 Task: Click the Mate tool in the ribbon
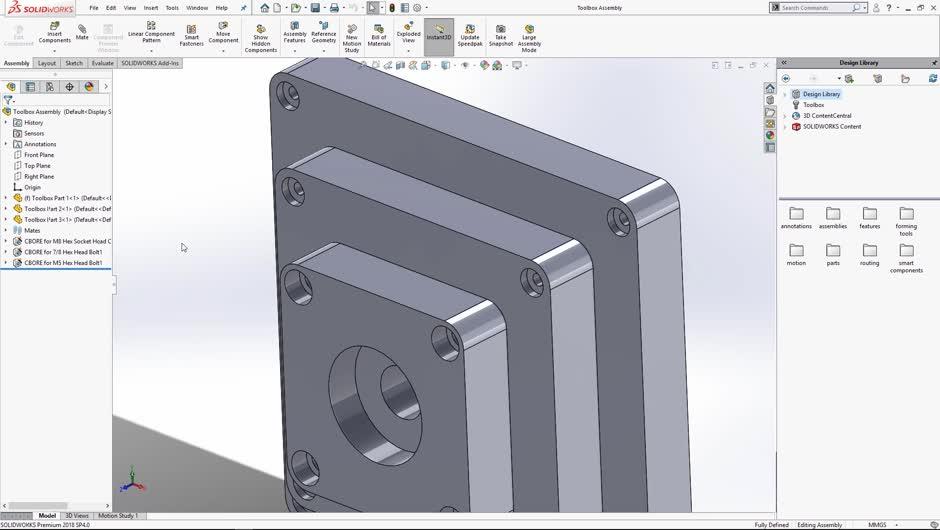[x=82, y=32]
